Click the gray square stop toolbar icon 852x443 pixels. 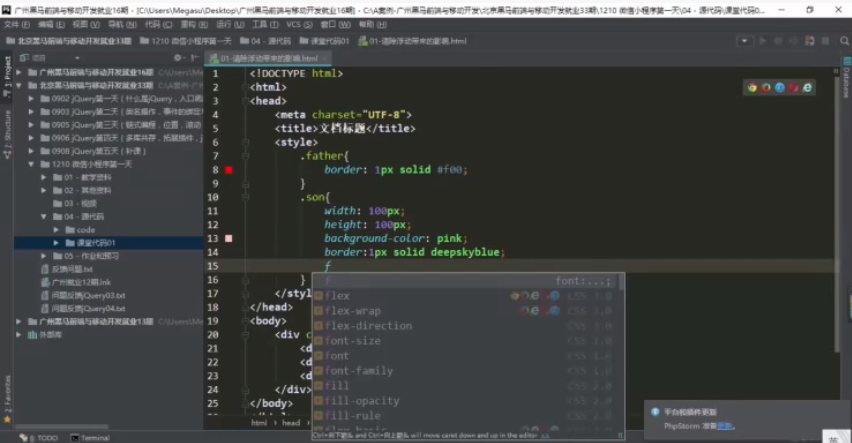(825, 41)
